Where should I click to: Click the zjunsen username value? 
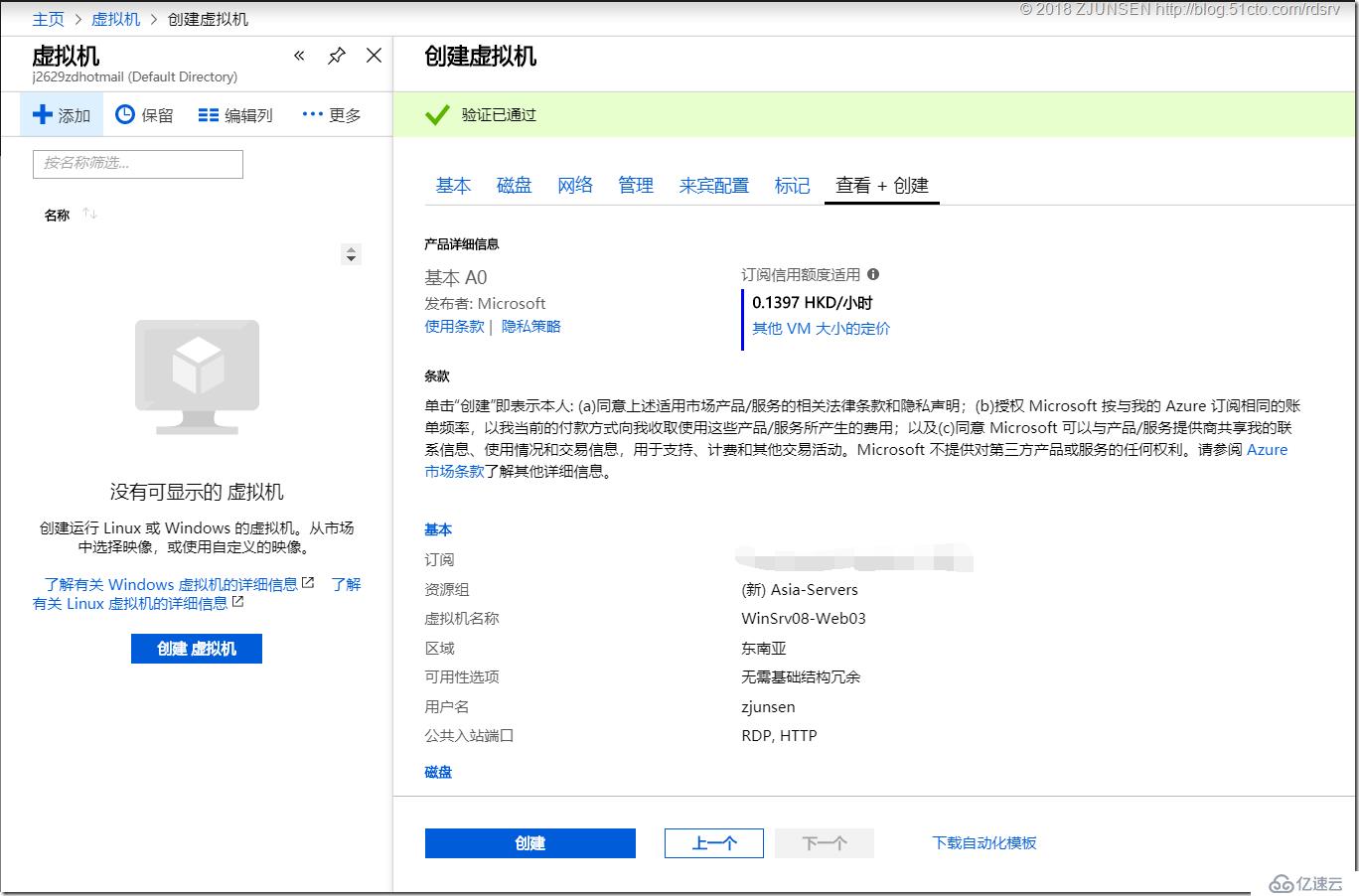pos(768,707)
